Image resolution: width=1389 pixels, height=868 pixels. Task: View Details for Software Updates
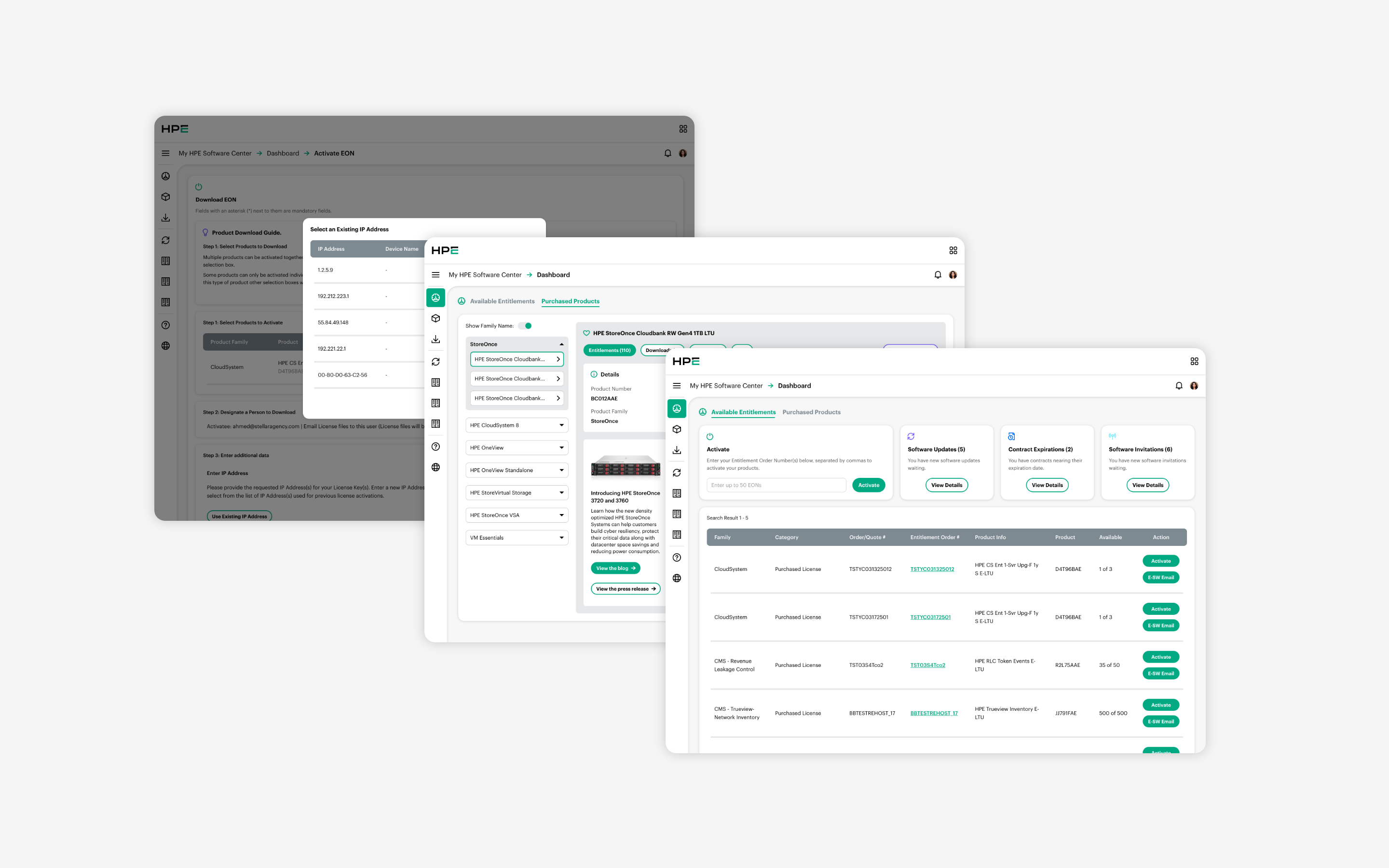point(946,485)
